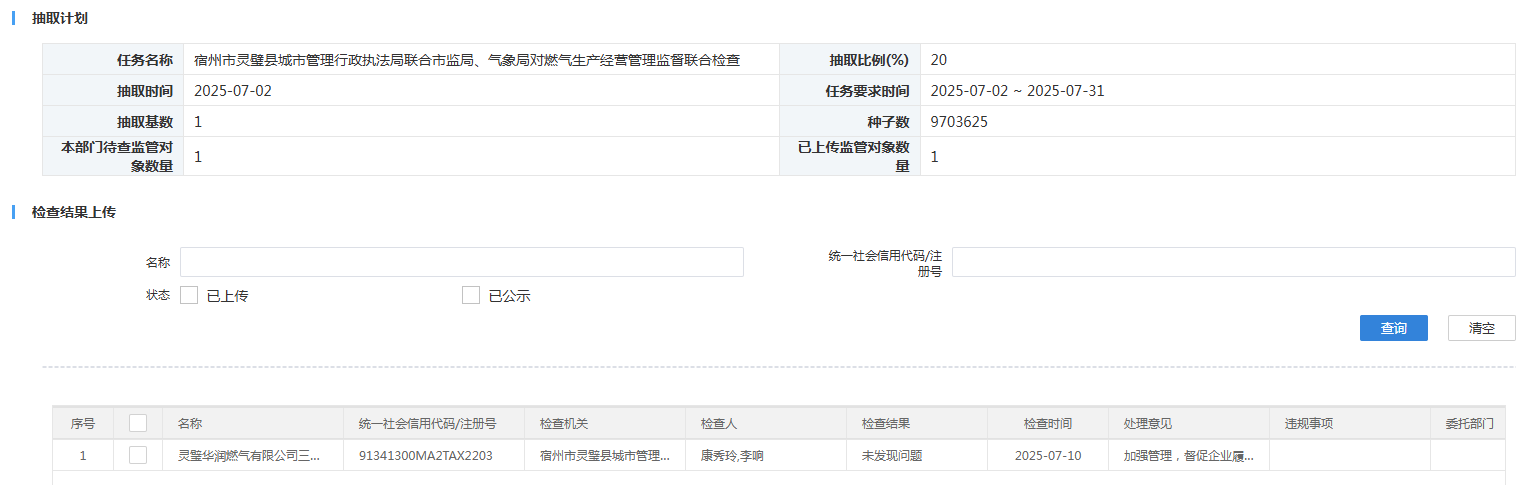Focus the 统一社会信用代码/注册号 input field

pyautogui.click(x=1234, y=262)
